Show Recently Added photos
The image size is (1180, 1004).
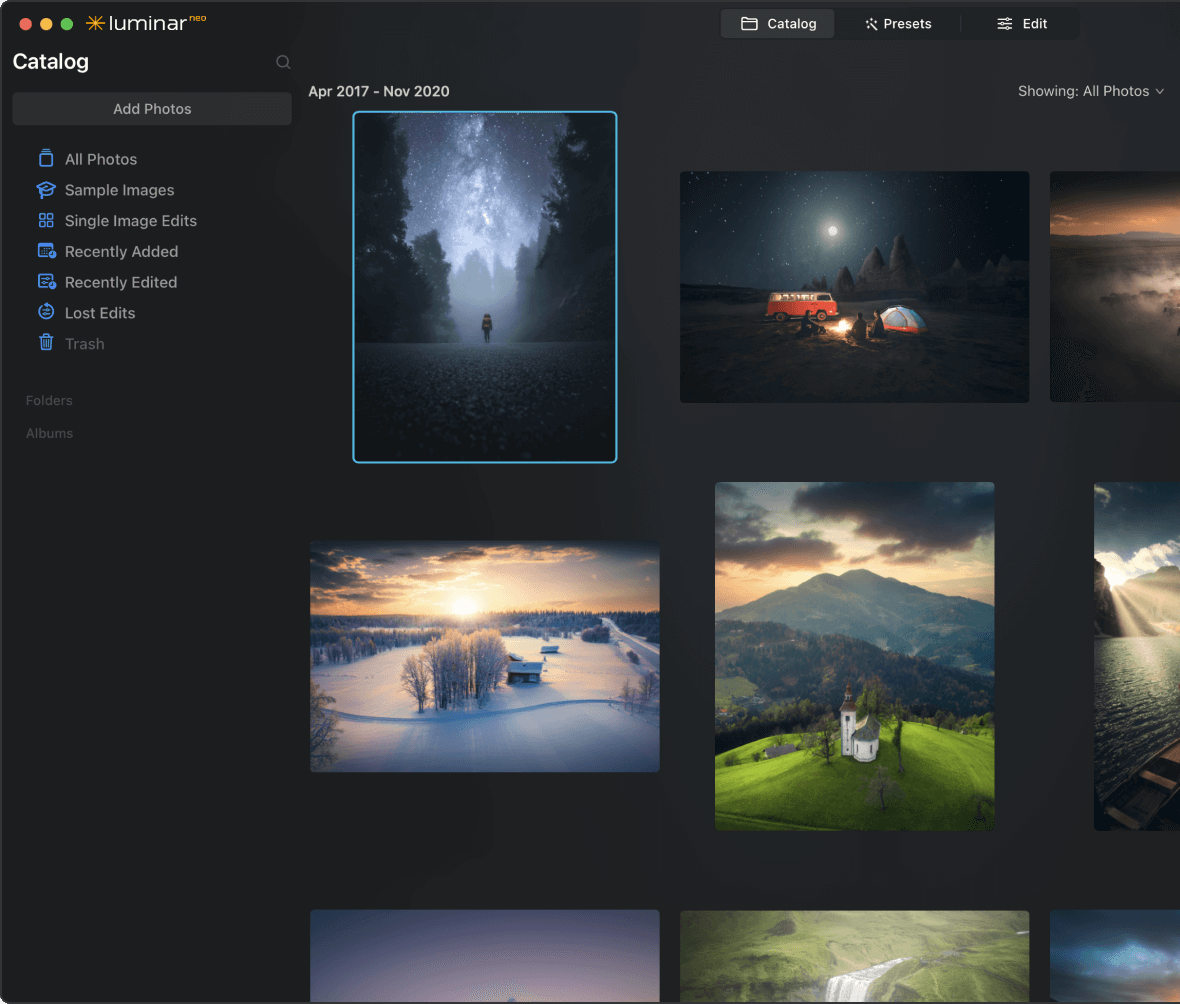(121, 252)
